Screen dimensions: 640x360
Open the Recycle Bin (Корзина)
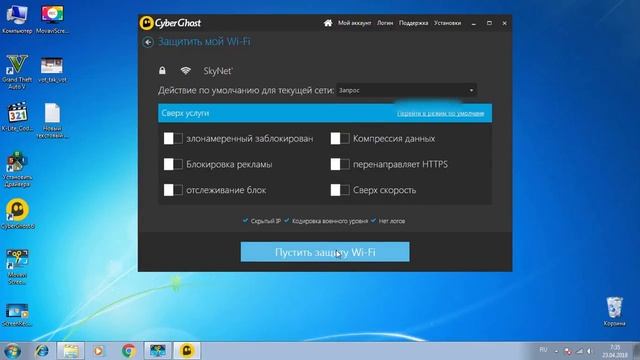pyautogui.click(x=614, y=311)
